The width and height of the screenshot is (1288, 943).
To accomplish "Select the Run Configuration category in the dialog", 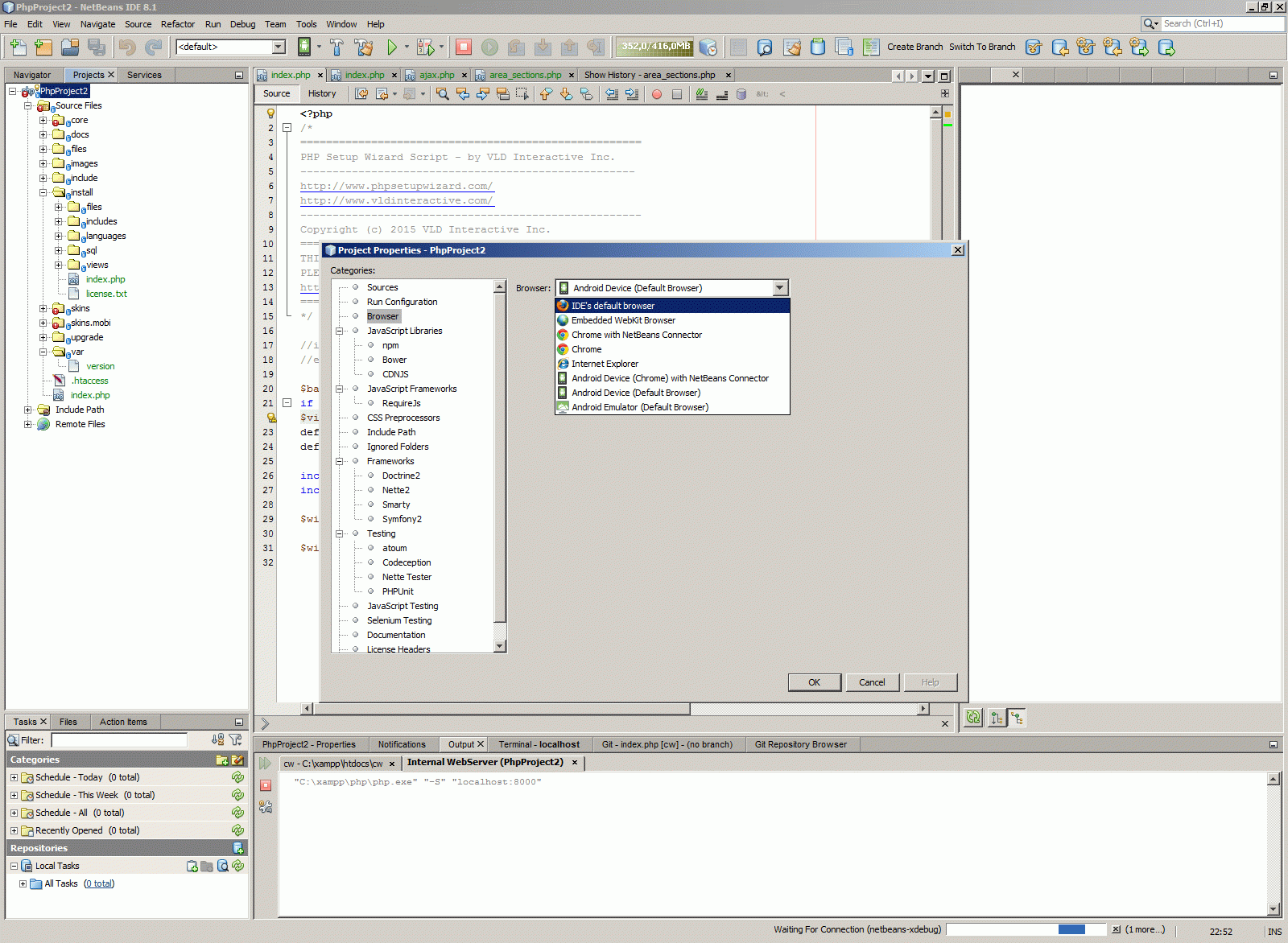I will coord(402,302).
